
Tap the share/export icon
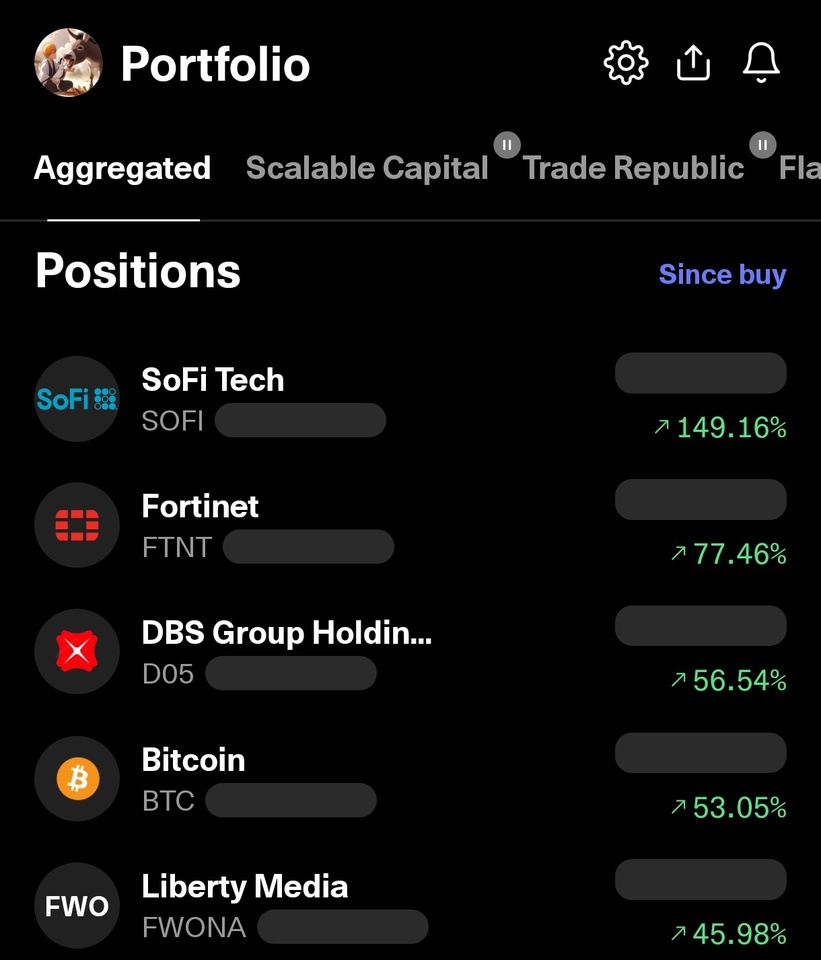tap(693, 63)
